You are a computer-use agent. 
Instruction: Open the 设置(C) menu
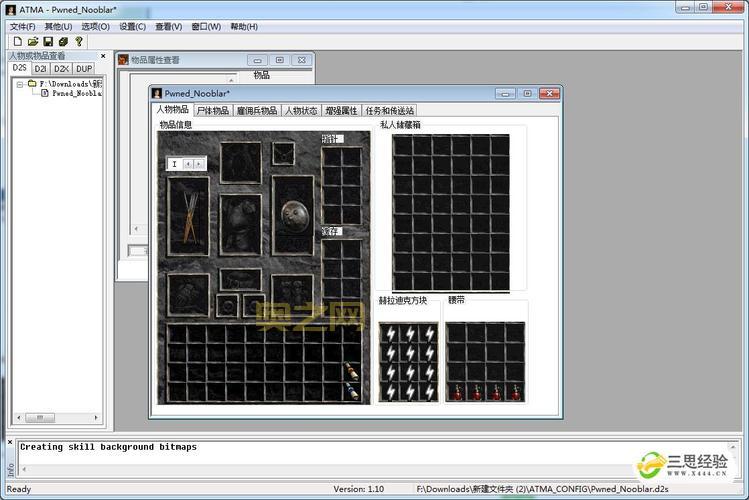tap(132, 27)
